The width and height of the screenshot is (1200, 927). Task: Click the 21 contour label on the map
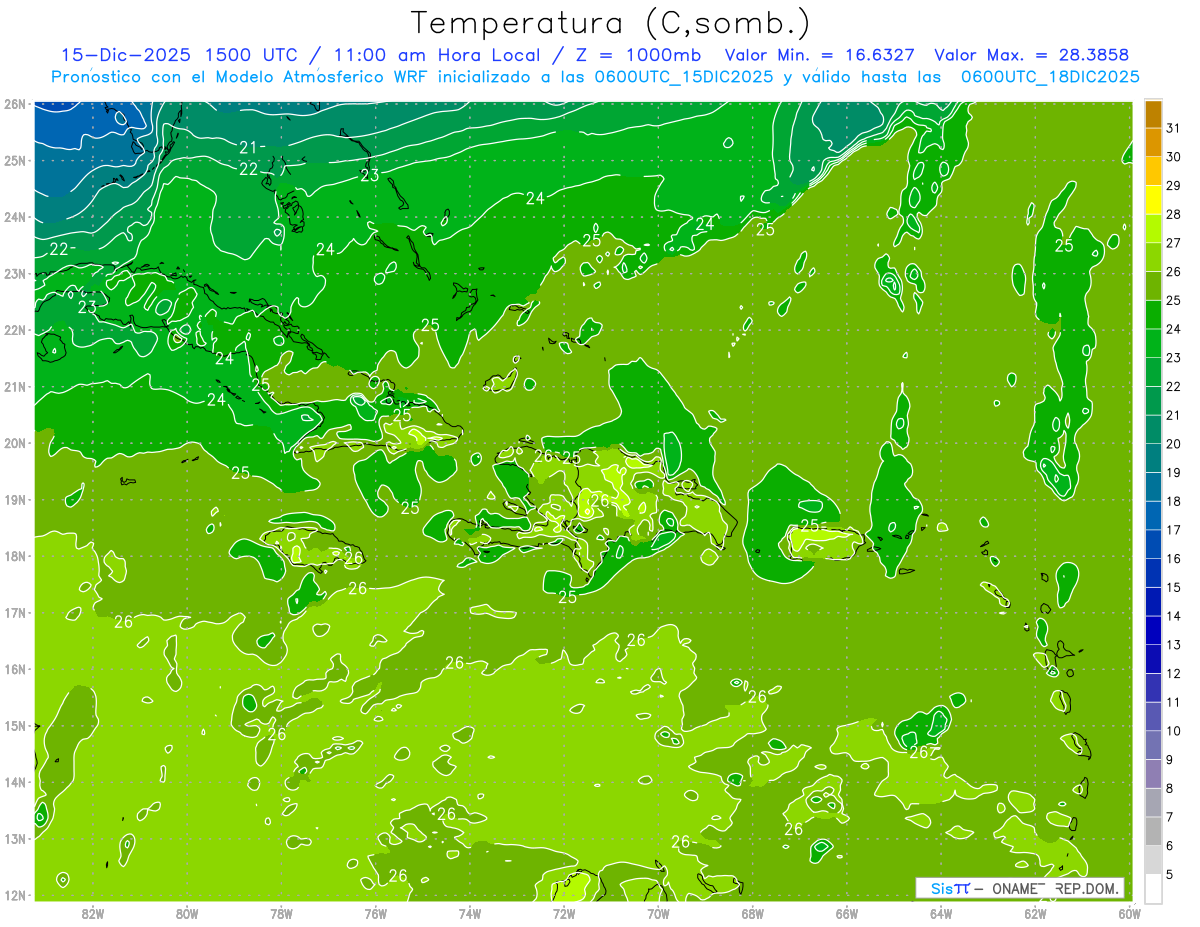[248, 148]
